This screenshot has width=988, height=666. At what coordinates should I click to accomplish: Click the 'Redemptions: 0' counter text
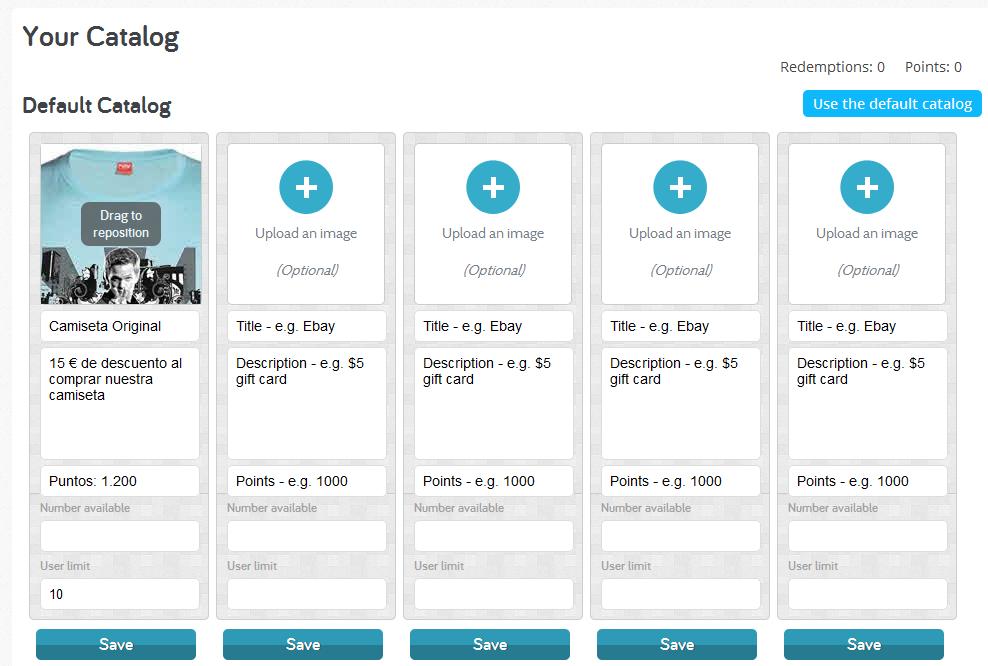(832, 67)
